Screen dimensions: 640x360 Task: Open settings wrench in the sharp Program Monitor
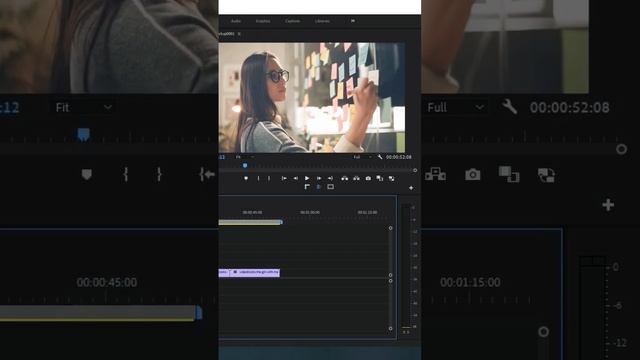click(x=380, y=157)
